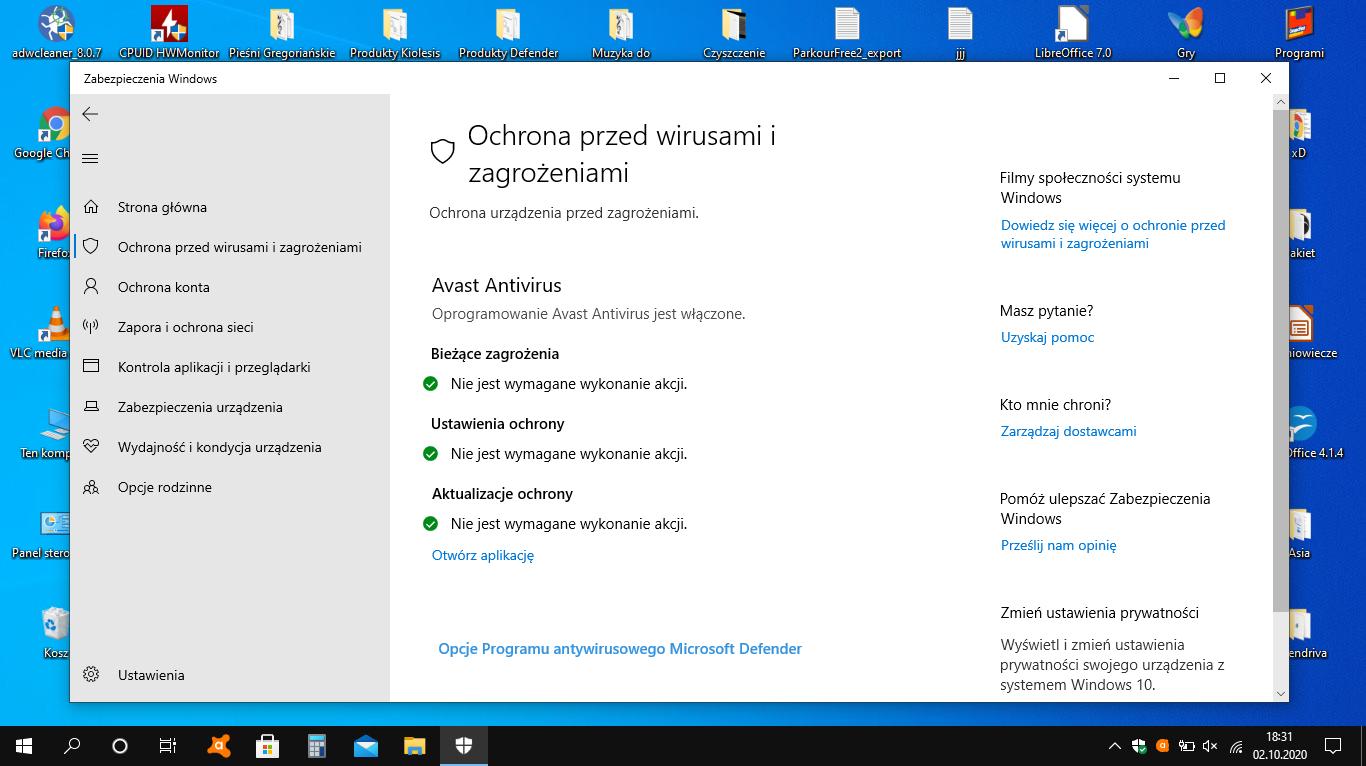The width and height of the screenshot is (1366, 766).
Task: Click Windows Security shield taskbar button
Action: click(464, 746)
